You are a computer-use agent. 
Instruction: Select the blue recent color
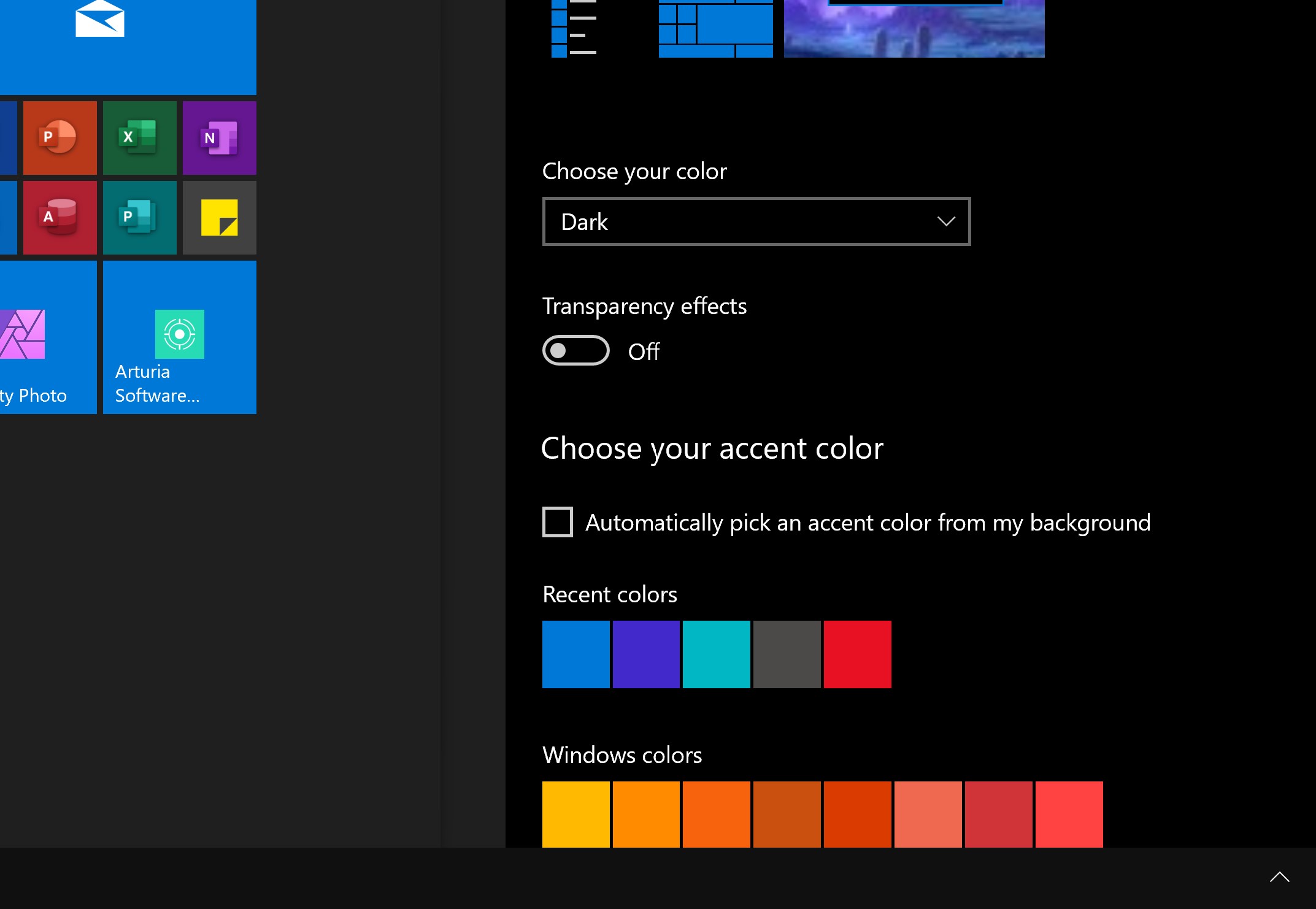[576, 654]
